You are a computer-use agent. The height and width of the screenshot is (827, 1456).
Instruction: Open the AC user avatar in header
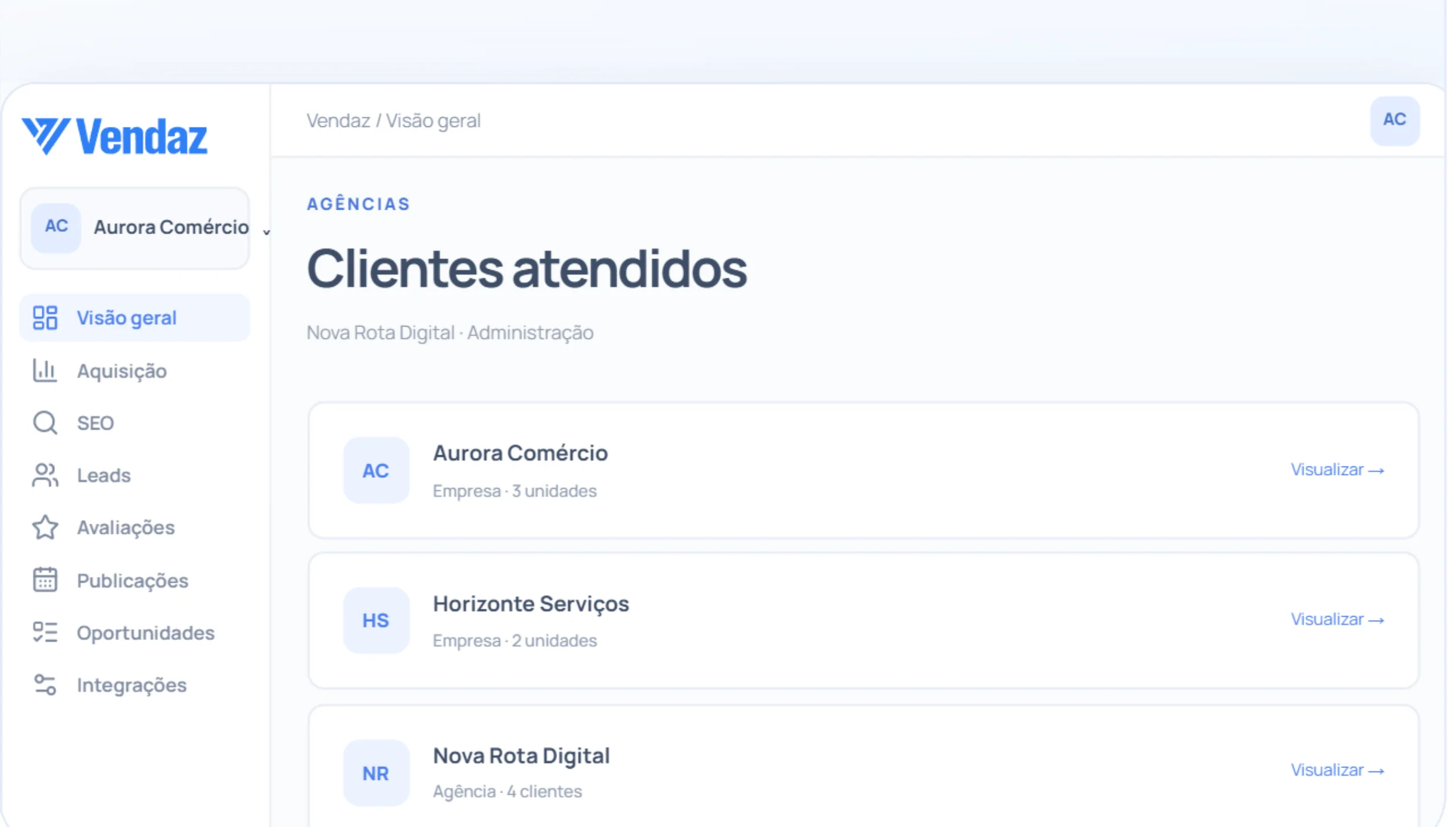[1395, 120]
